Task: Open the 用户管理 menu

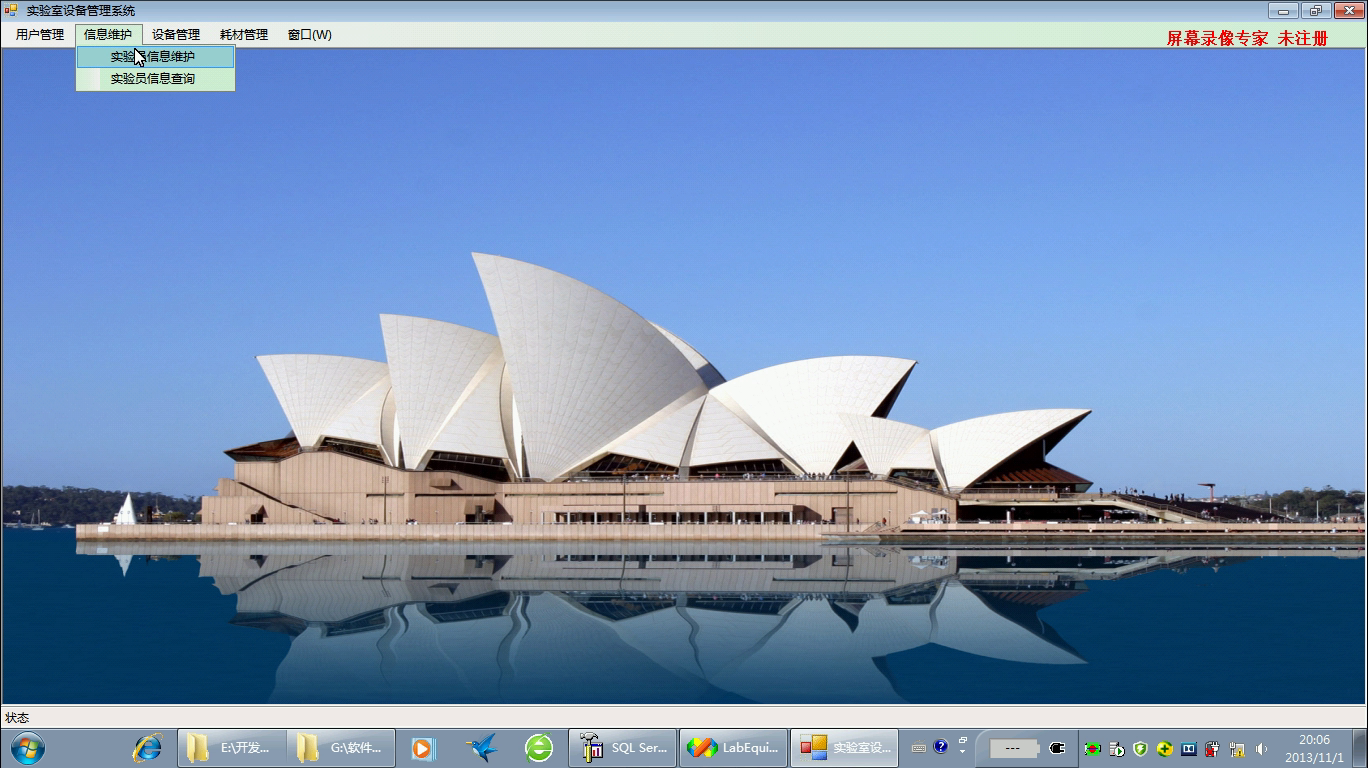Action: point(40,34)
